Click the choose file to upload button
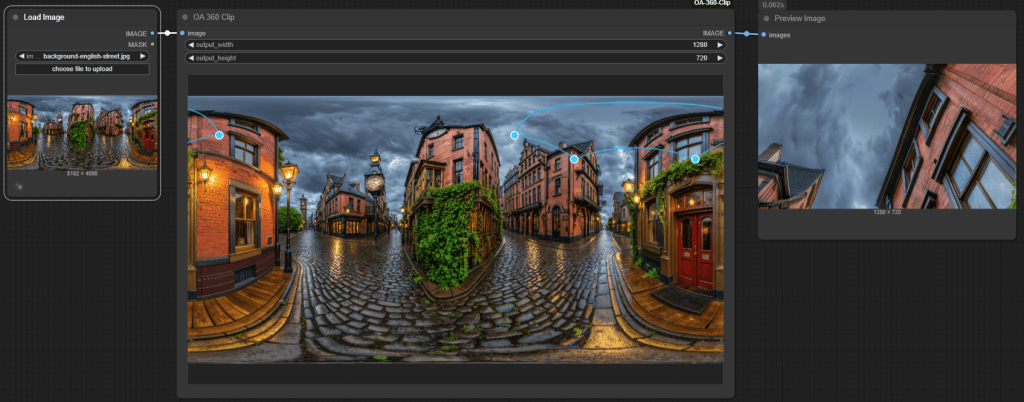Screen dimensions: 1024x402 82,69
